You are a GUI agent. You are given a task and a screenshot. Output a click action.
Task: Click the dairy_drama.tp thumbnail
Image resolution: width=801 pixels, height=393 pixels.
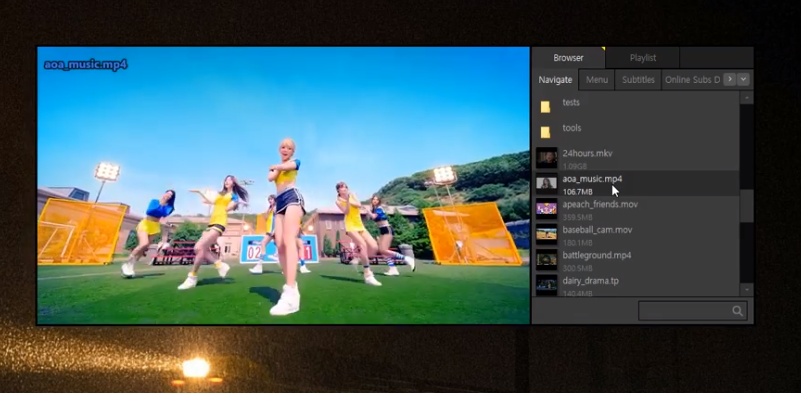546,284
